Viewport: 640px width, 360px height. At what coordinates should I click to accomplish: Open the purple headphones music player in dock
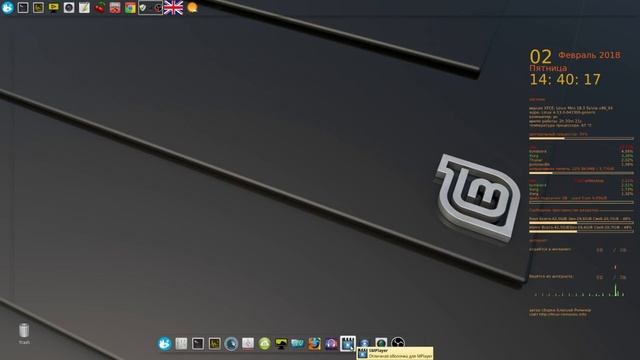click(331, 344)
